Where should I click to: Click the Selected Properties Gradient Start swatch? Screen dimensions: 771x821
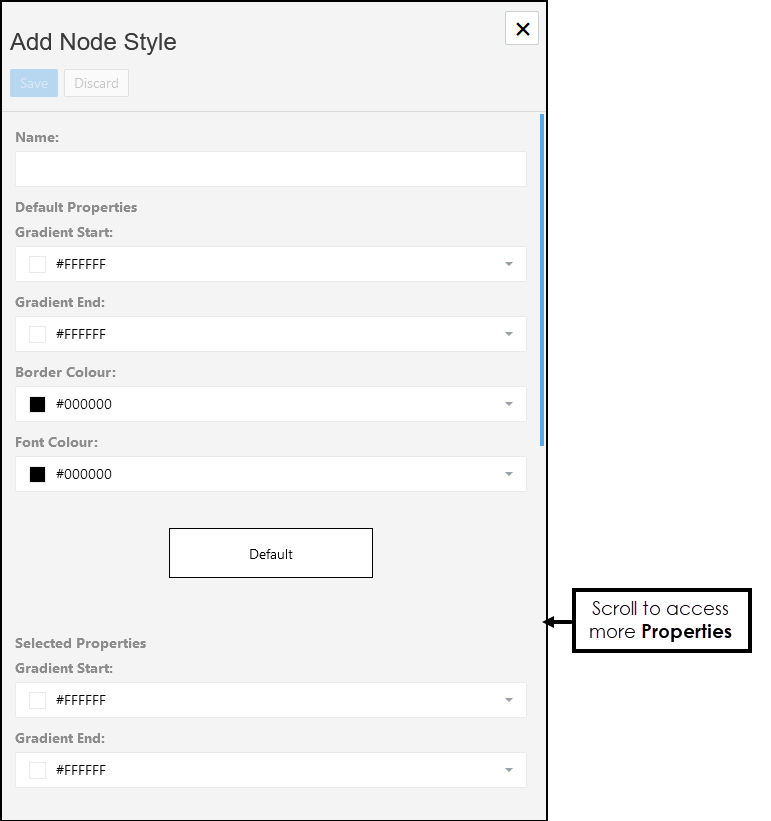tap(38, 700)
